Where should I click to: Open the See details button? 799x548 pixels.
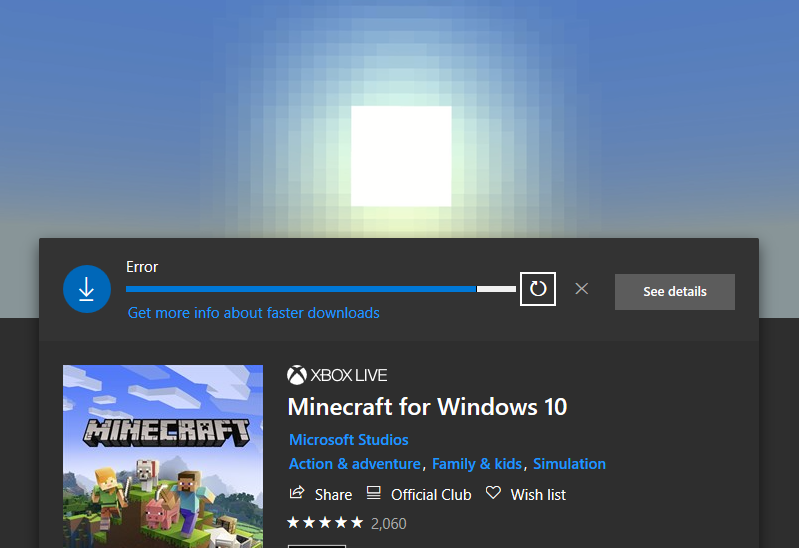(675, 292)
